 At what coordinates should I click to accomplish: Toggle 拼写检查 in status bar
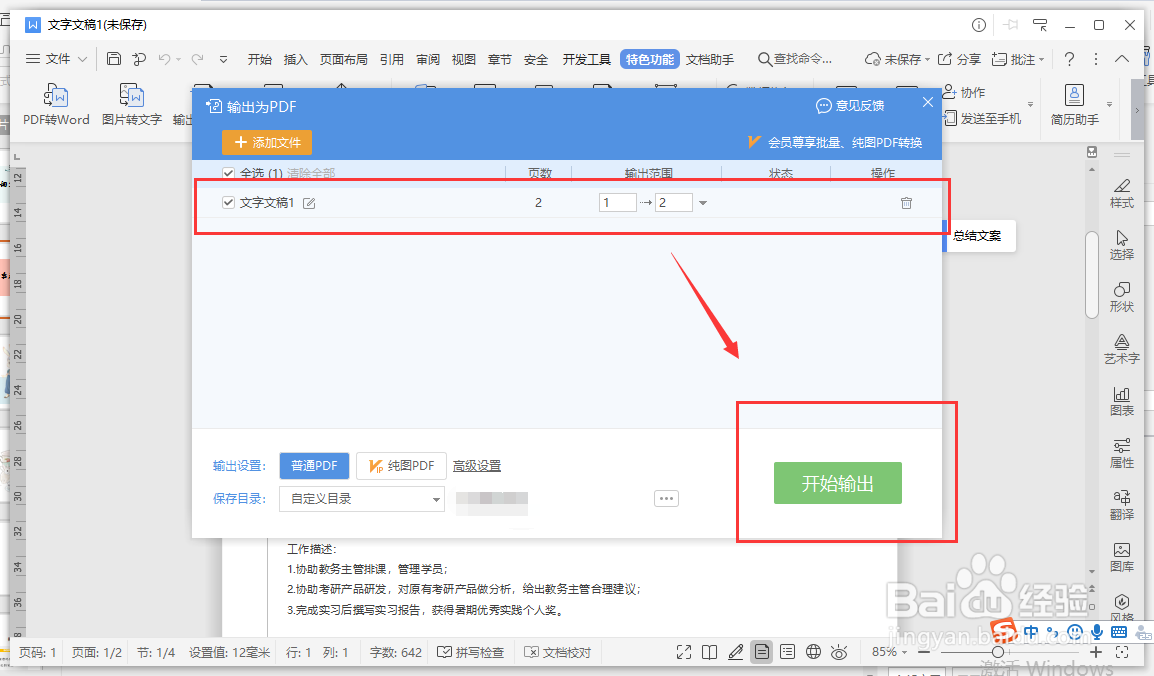[470, 652]
